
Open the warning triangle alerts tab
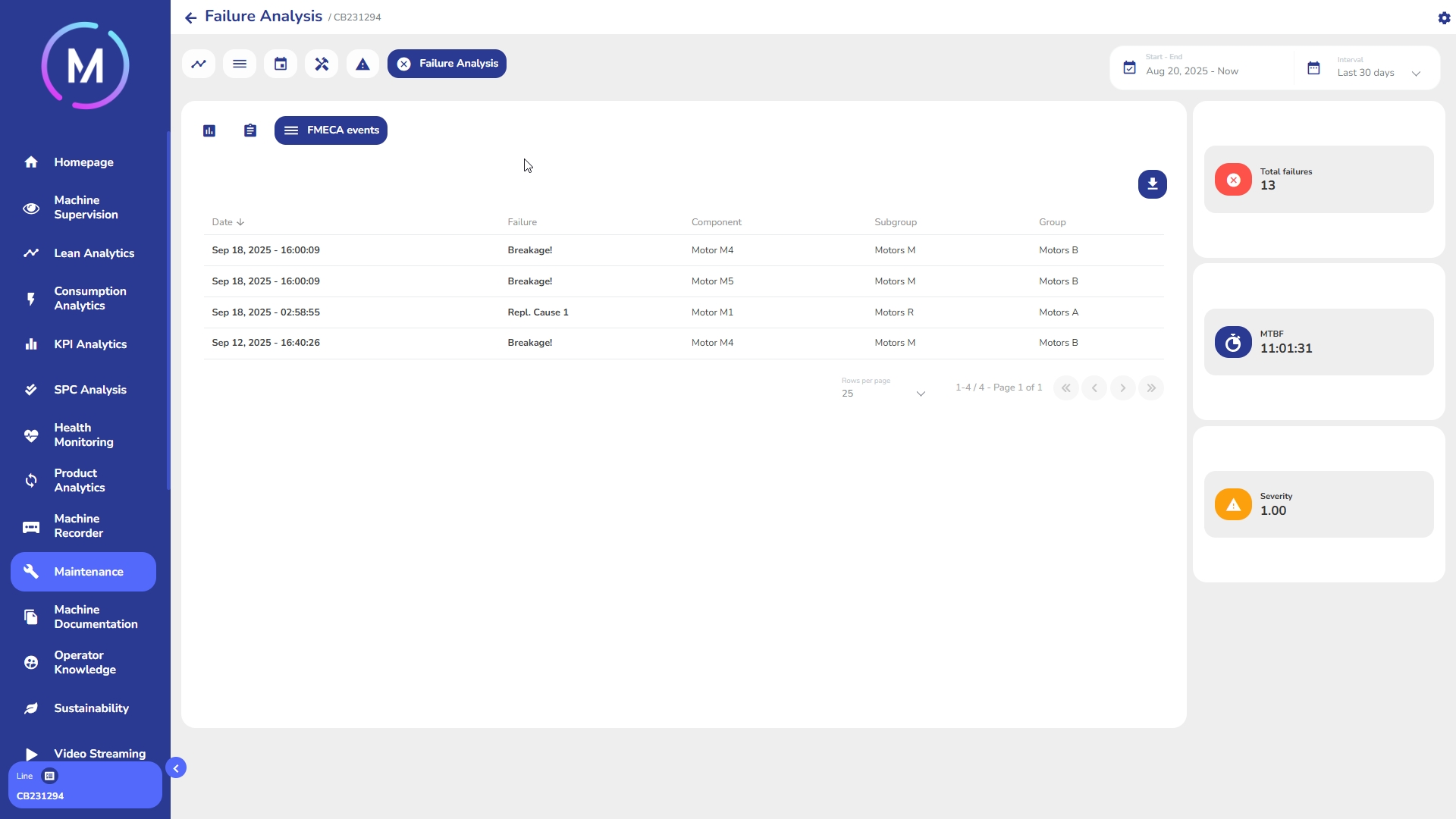pos(362,64)
